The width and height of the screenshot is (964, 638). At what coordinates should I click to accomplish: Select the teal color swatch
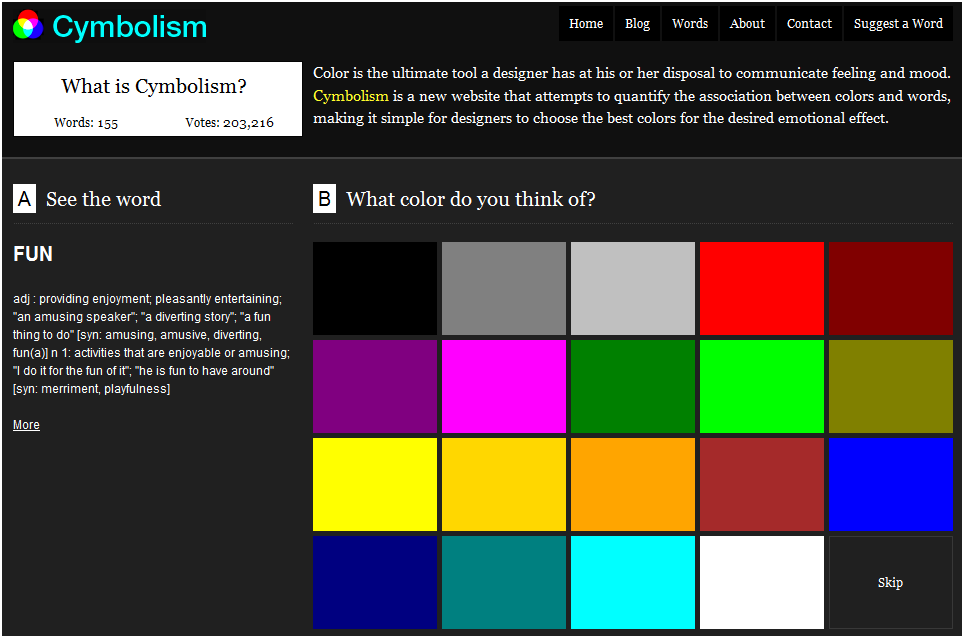coord(504,582)
